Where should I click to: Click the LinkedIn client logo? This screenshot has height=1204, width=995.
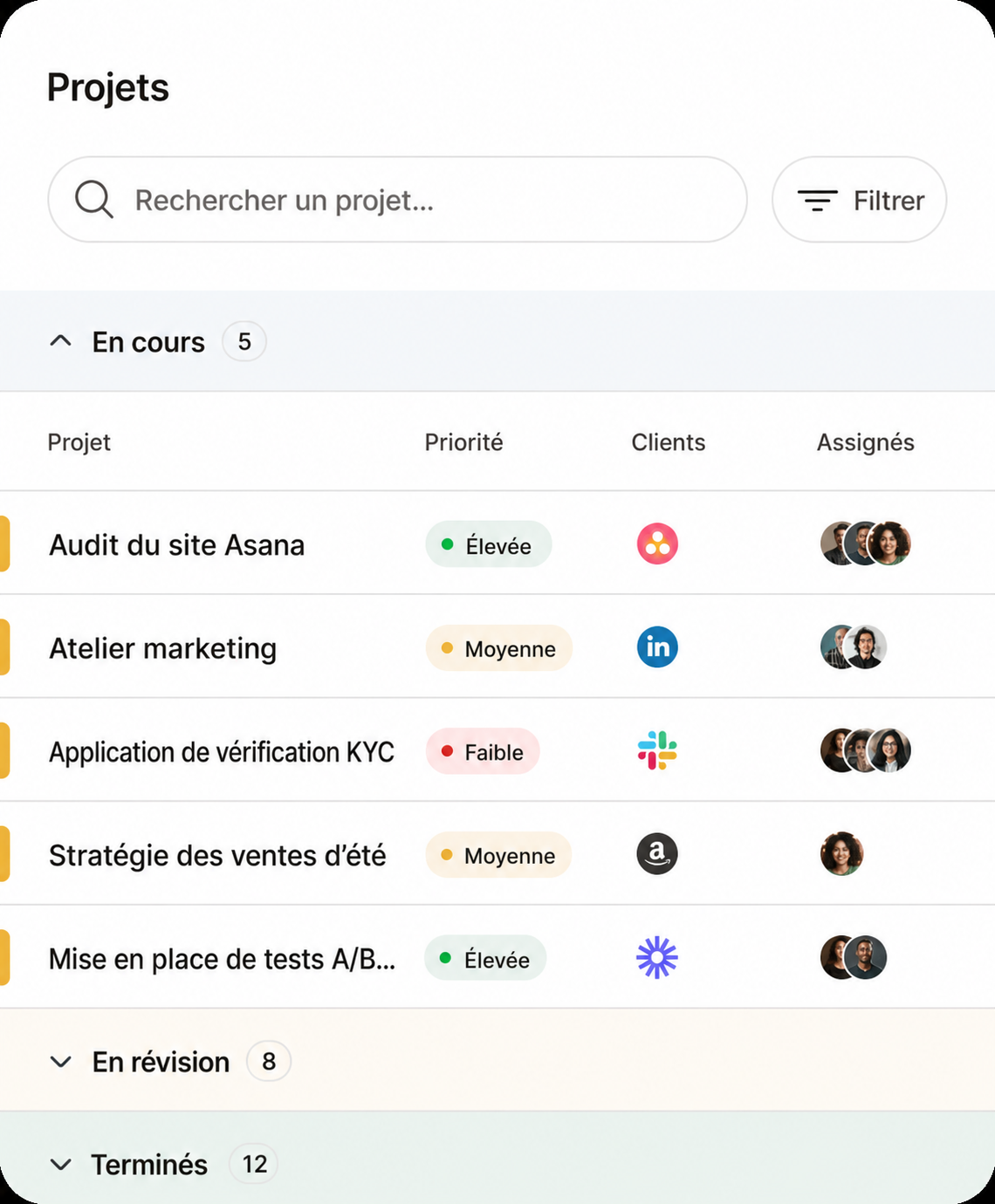click(657, 647)
